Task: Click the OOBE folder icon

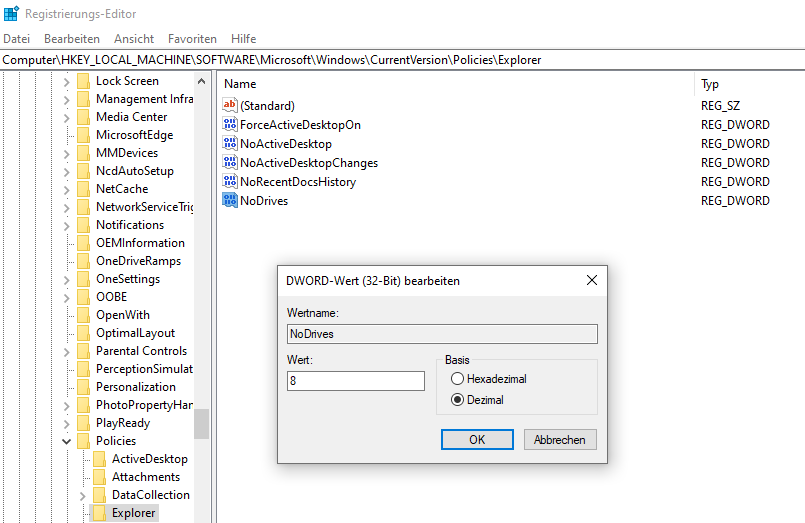Action: [x=83, y=297]
